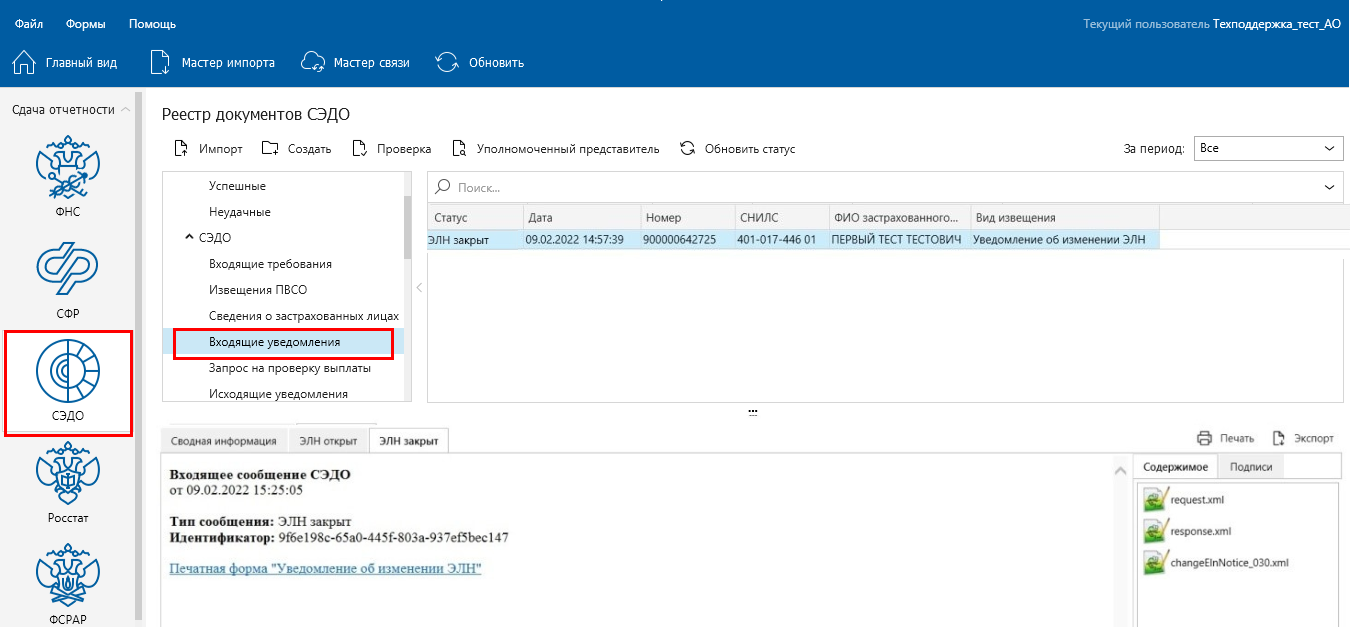Click the Экспорт button
The width and height of the screenshot is (1350, 627).
[1303, 438]
